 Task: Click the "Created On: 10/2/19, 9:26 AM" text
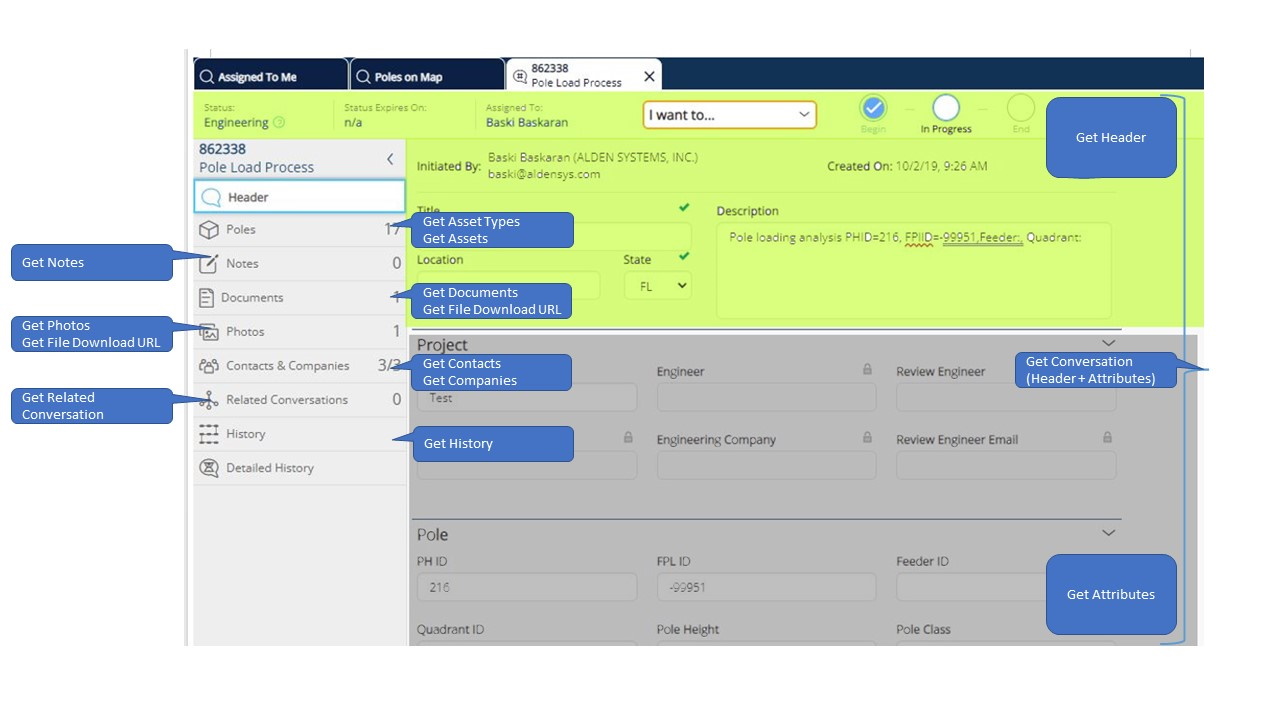(x=907, y=166)
